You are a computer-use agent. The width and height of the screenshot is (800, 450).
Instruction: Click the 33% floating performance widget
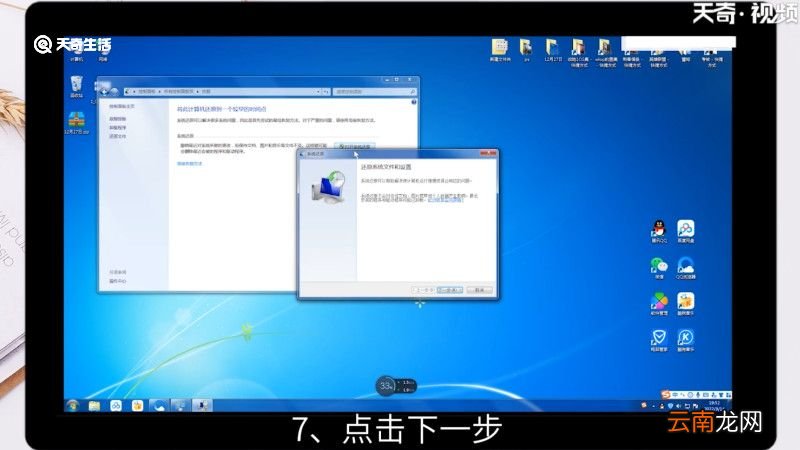[396, 386]
